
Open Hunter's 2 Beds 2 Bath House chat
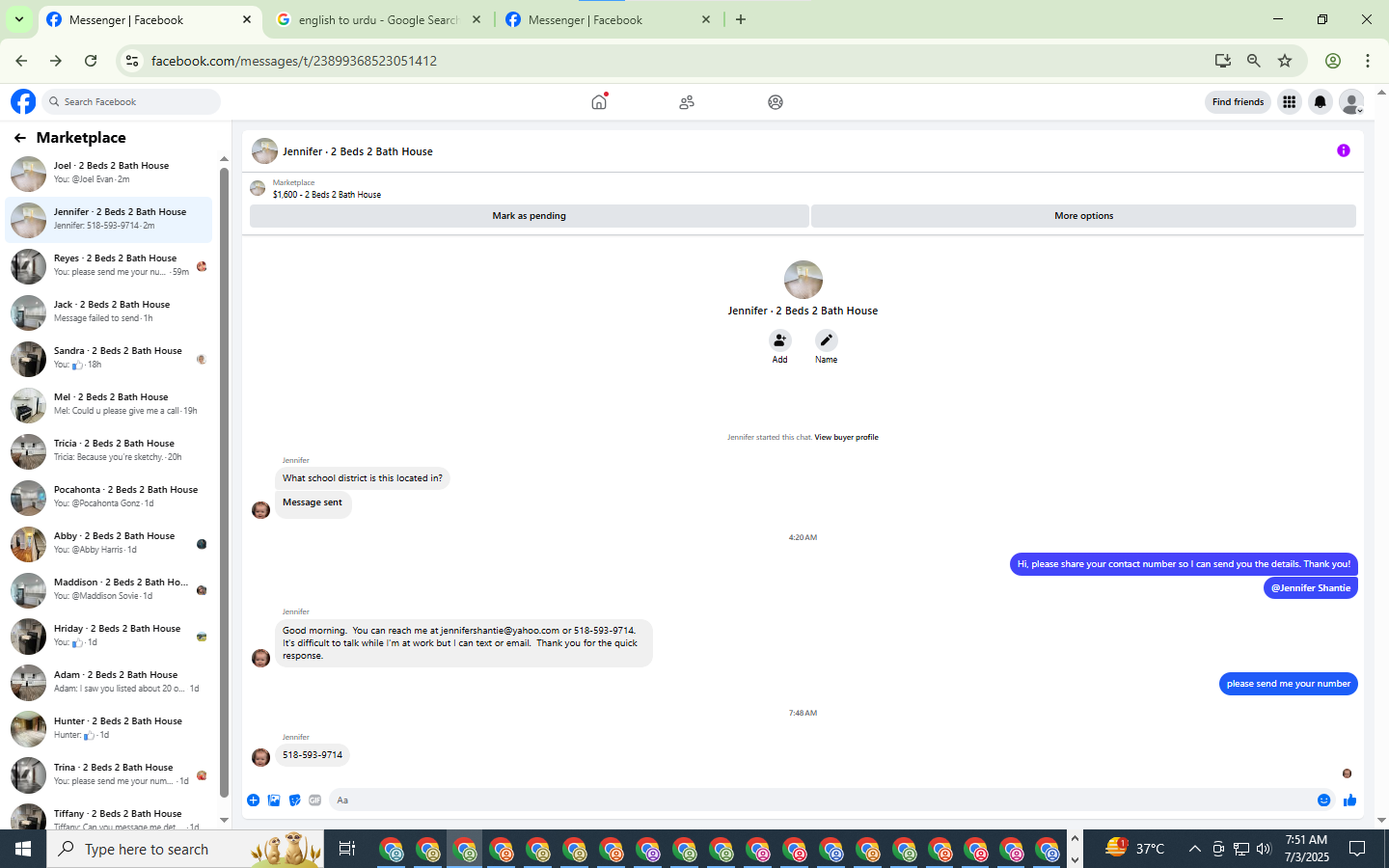tap(109, 729)
